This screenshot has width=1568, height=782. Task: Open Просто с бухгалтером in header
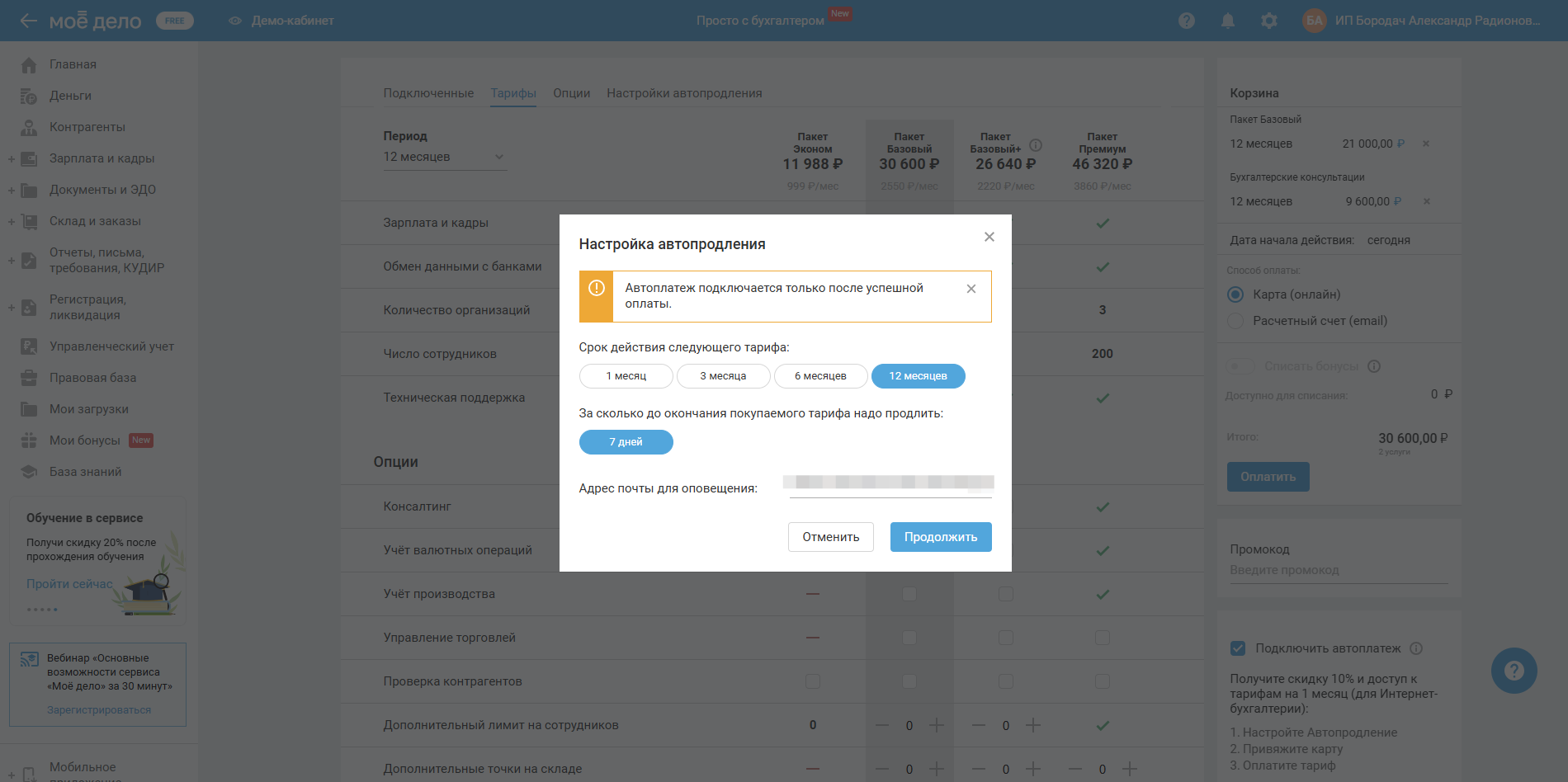coord(760,21)
